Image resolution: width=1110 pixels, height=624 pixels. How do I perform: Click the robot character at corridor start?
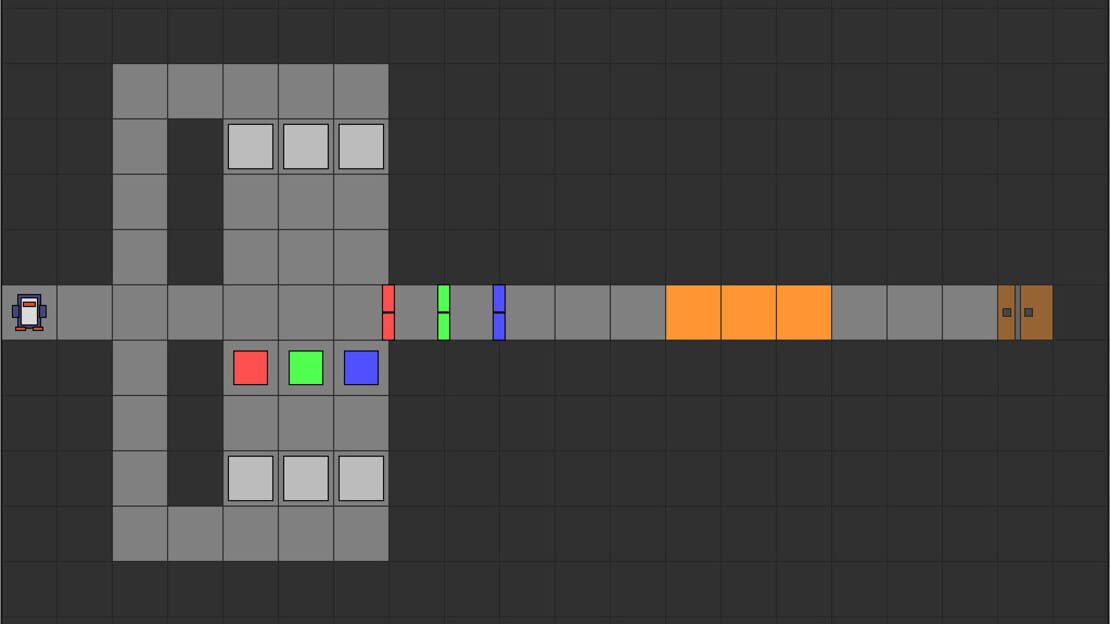point(29,312)
